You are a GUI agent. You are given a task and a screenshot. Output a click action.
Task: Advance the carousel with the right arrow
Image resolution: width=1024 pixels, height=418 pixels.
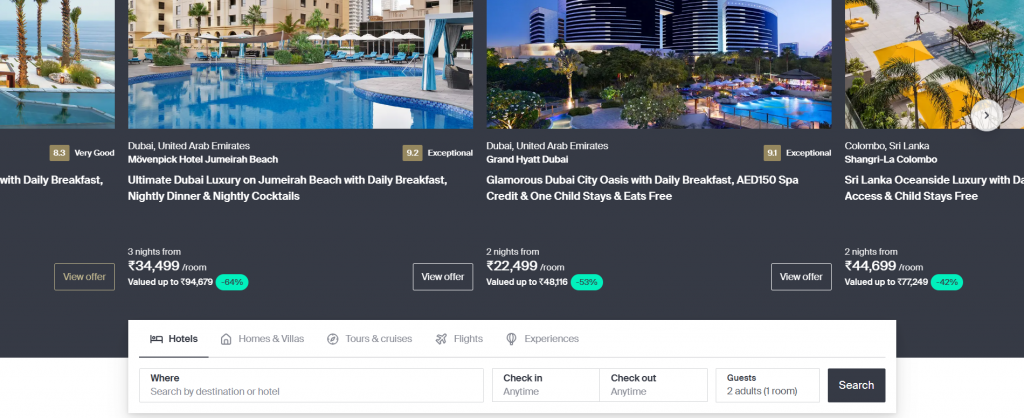(x=986, y=116)
